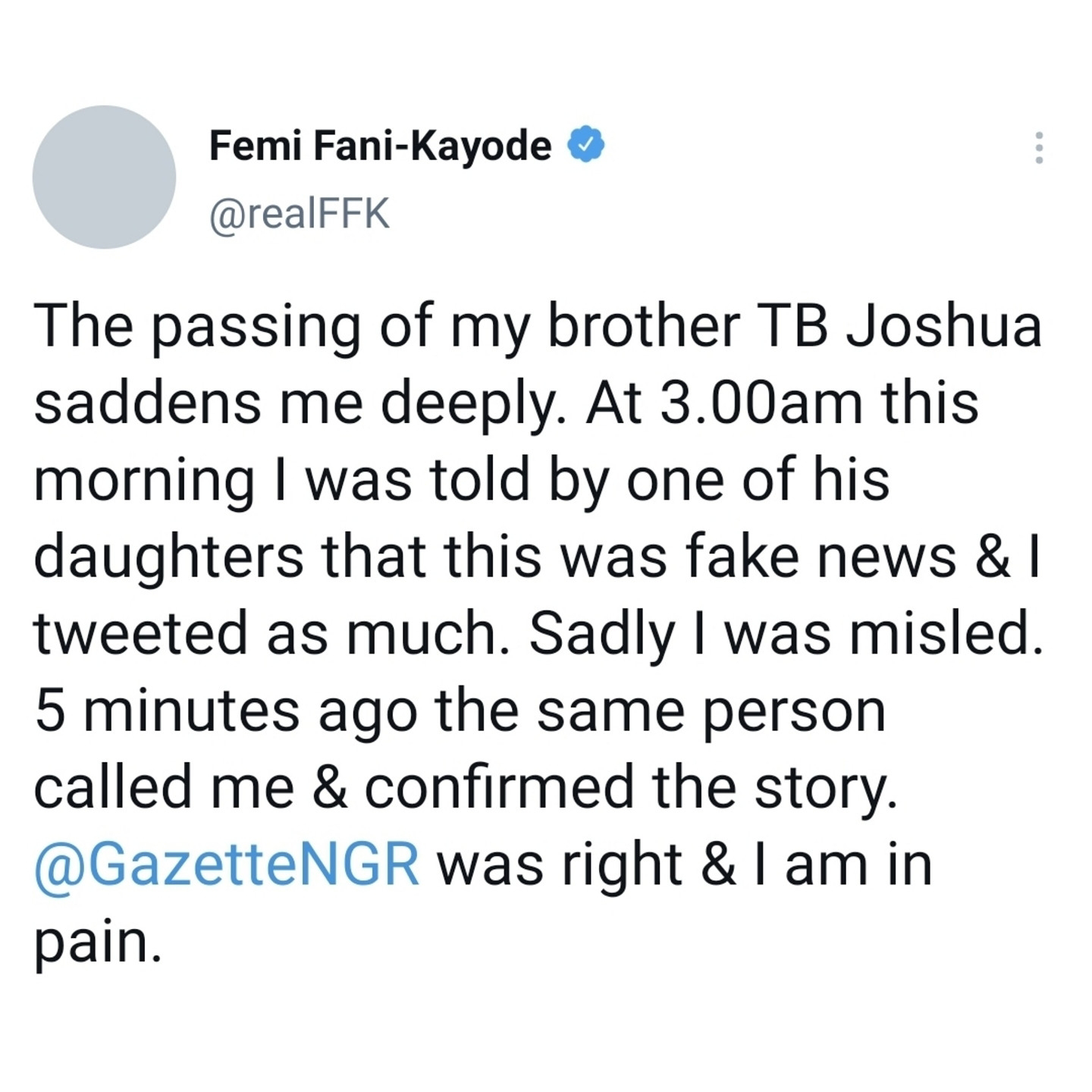The height and width of the screenshot is (1092, 1092).
Task: Open the three-dot more options menu
Action: point(1039,148)
